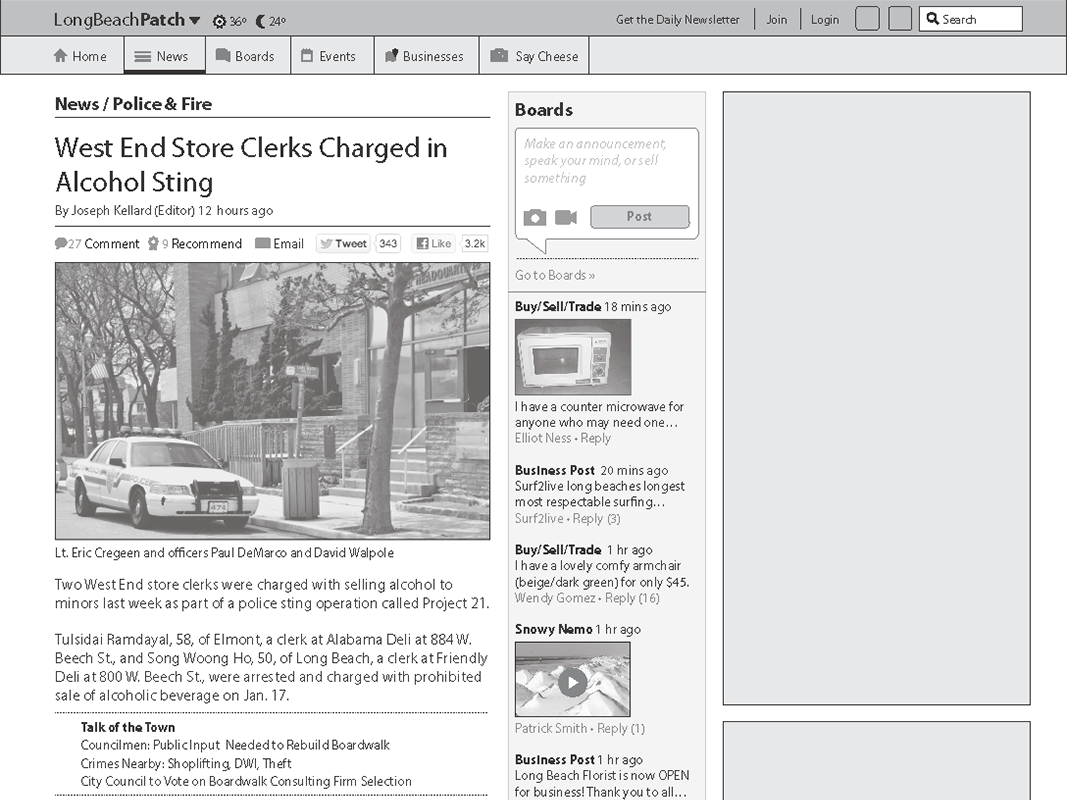Viewport: 1067px width, 800px height.
Task: Reply to Elliot Ness post
Action: [x=595, y=438]
